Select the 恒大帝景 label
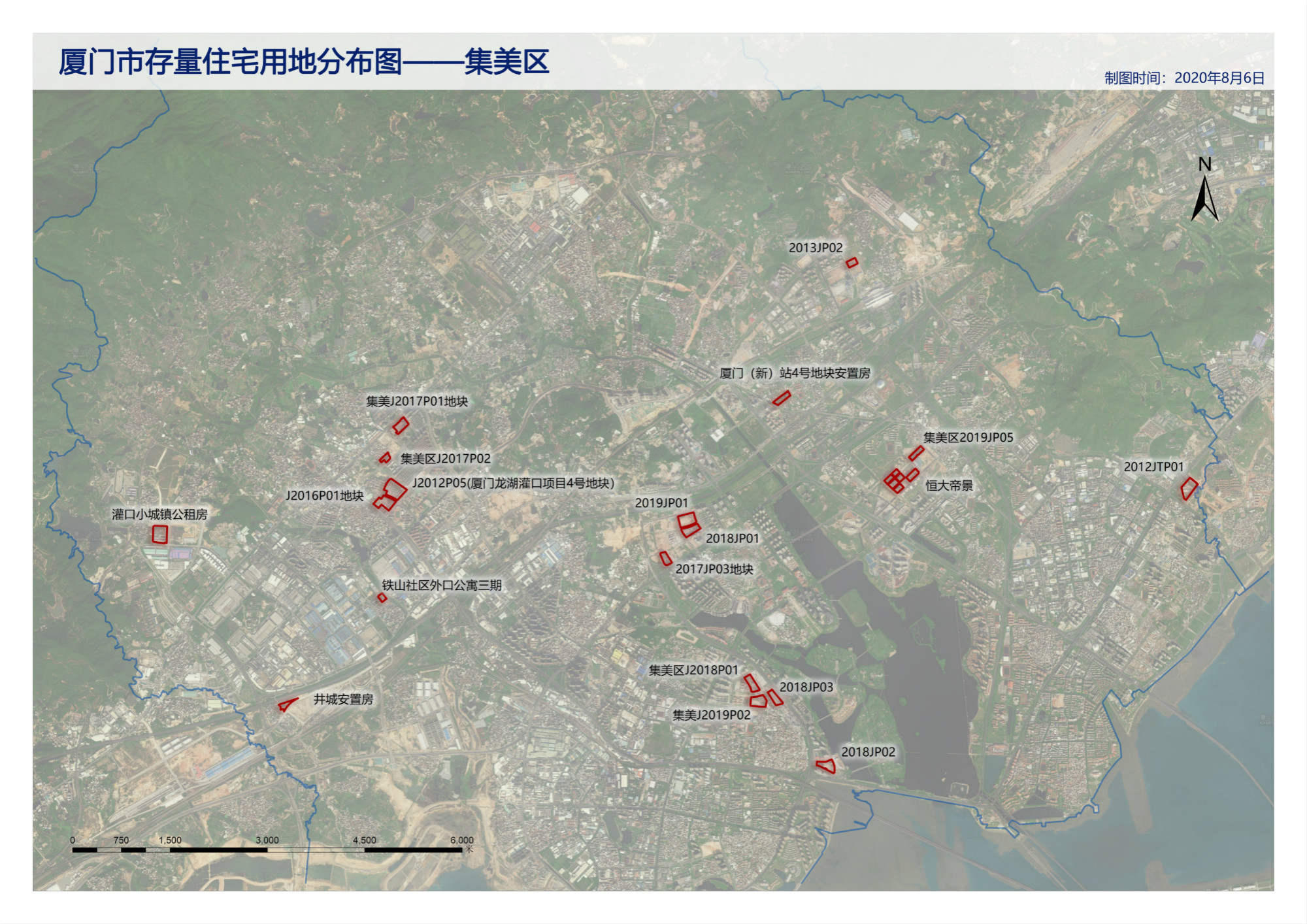Image resolution: width=1307 pixels, height=924 pixels. click(949, 486)
